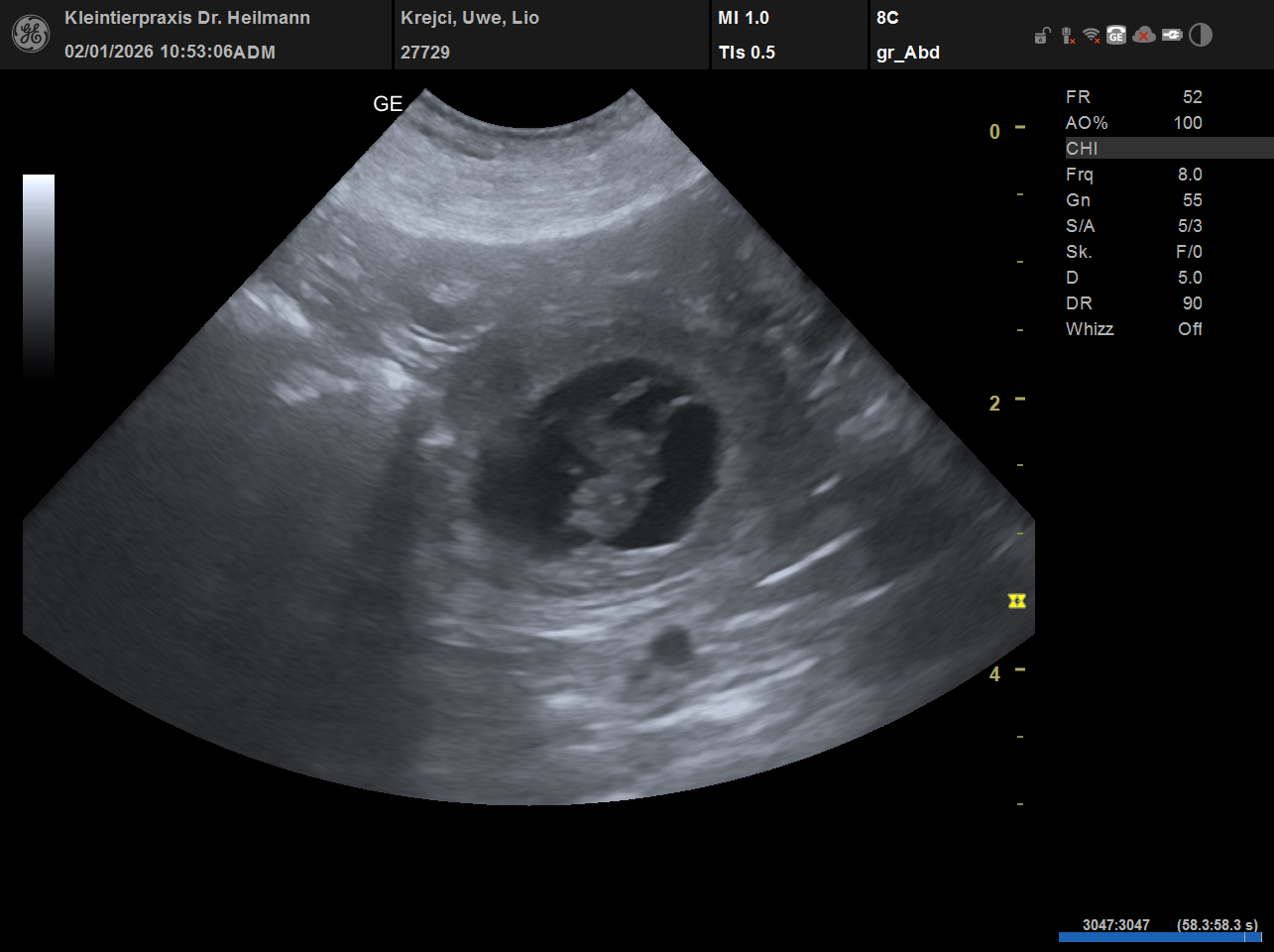The width and height of the screenshot is (1274, 952).
Task: Click the battery charging status icon
Action: [1172, 36]
